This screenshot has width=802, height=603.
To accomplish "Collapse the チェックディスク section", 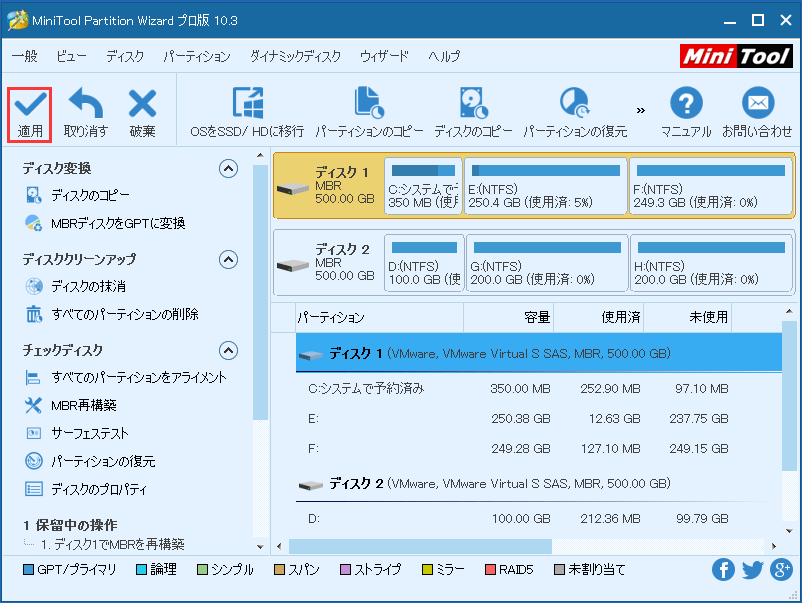I will (229, 350).
